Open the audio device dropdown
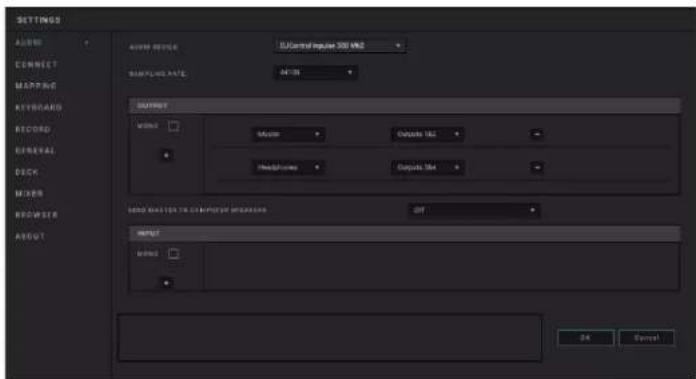 coord(340,45)
